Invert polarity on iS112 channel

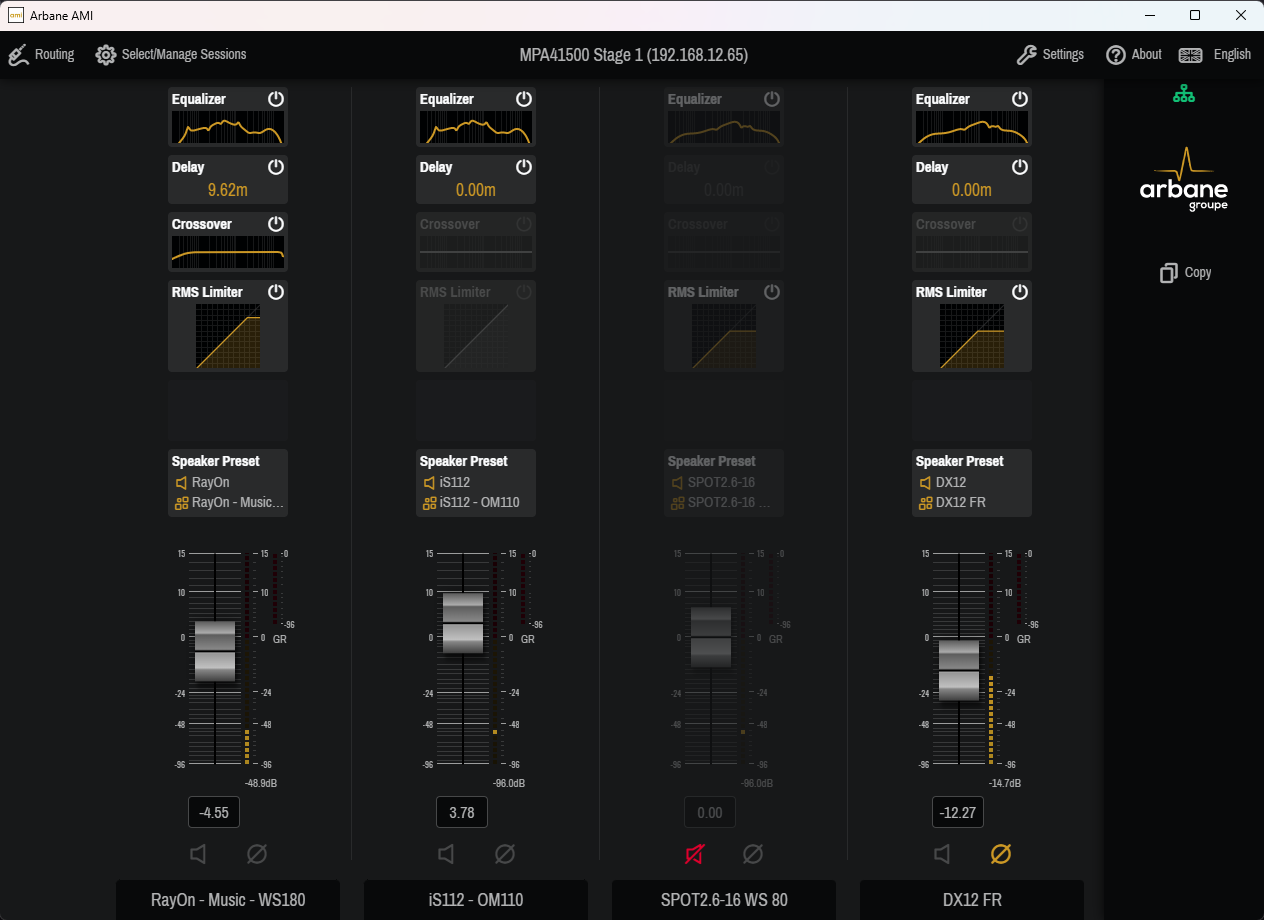(x=505, y=854)
